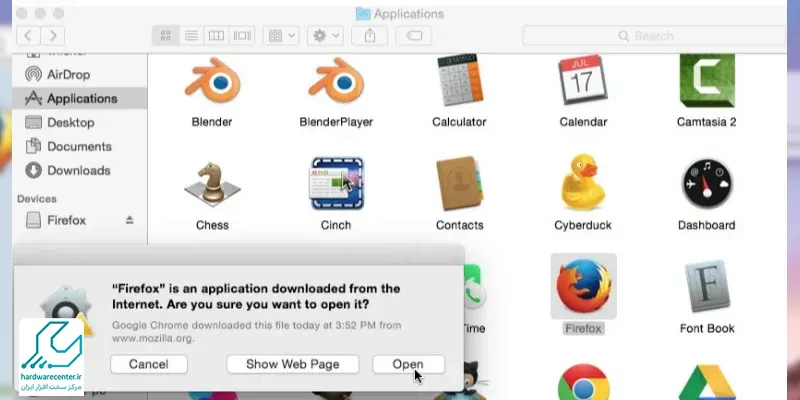Screen dimensions: 800x400
Task: Switch to icon view in toolbar
Action: (x=166, y=35)
